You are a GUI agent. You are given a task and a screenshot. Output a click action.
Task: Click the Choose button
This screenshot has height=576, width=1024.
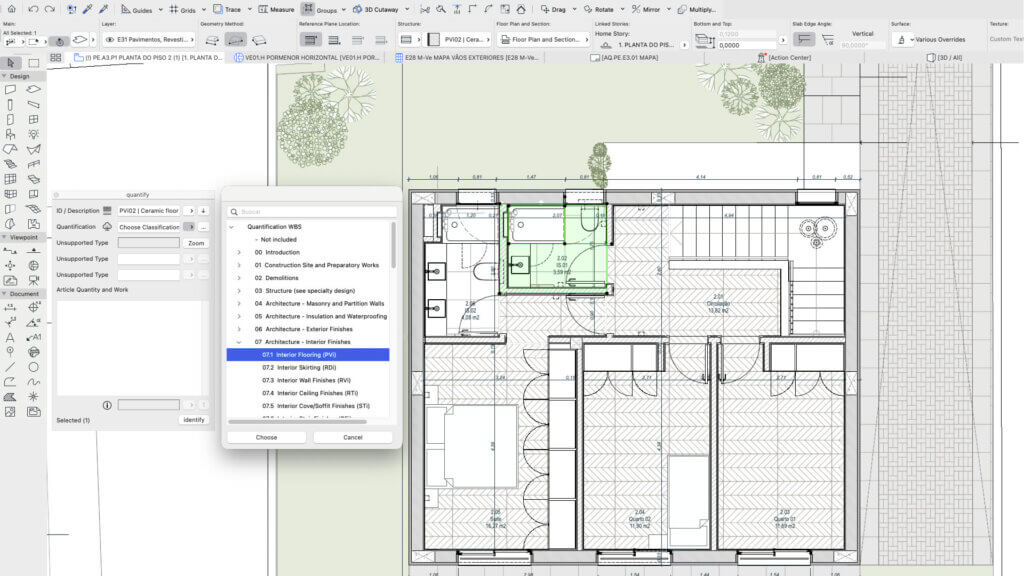pyautogui.click(x=266, y=438)
